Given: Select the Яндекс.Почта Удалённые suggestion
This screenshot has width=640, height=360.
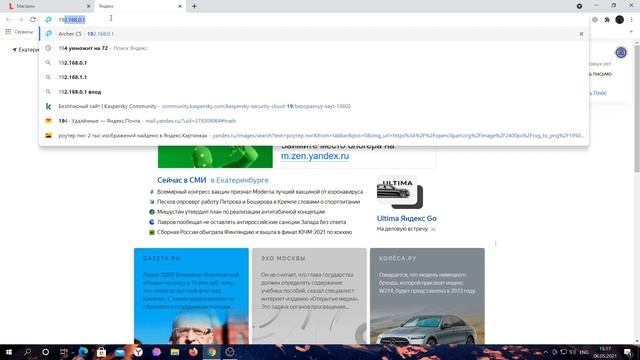Looking at the screenshot, I should click(x=314, y=121).
